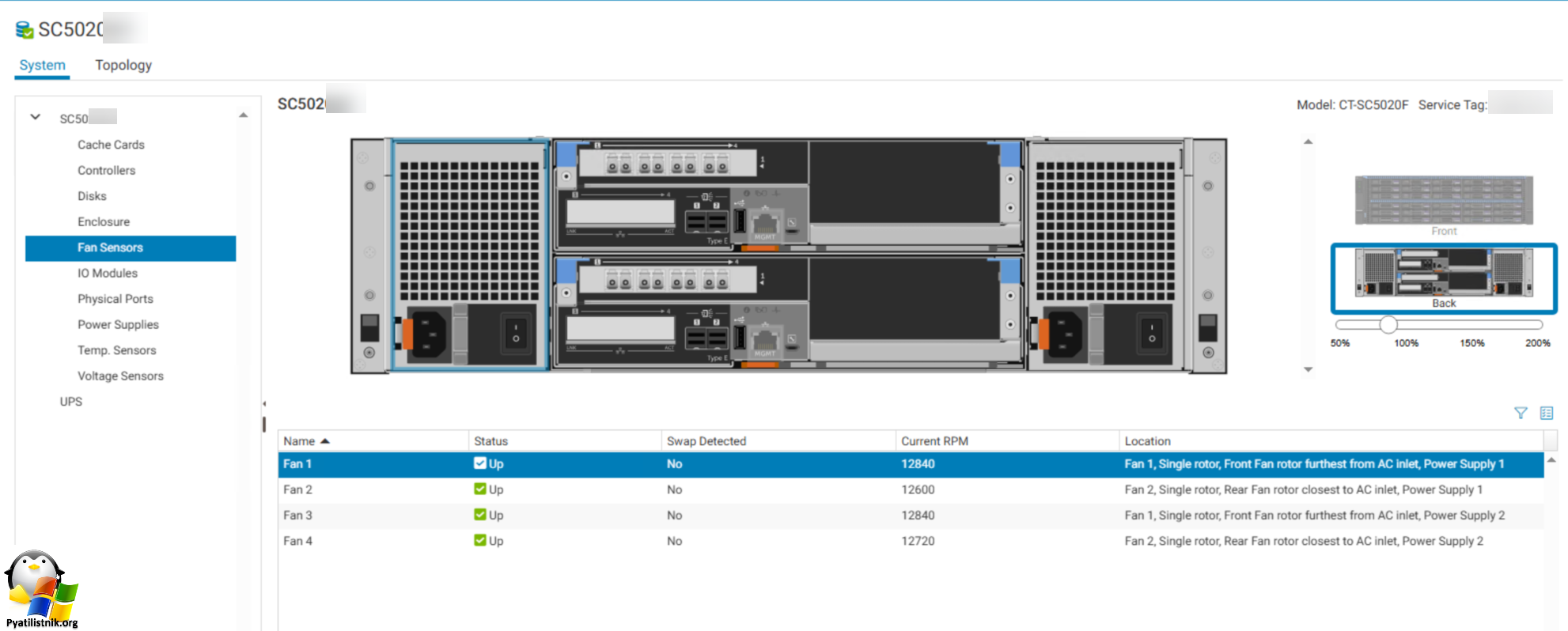
Task: Click the top controller module in chassis image
Action: point(788,196)
